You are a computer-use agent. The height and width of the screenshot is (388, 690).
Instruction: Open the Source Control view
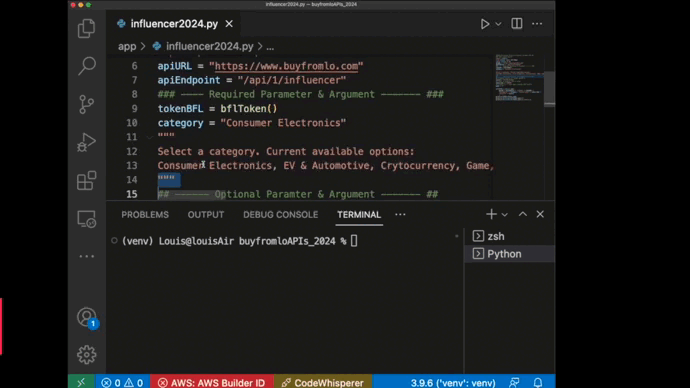87,104
